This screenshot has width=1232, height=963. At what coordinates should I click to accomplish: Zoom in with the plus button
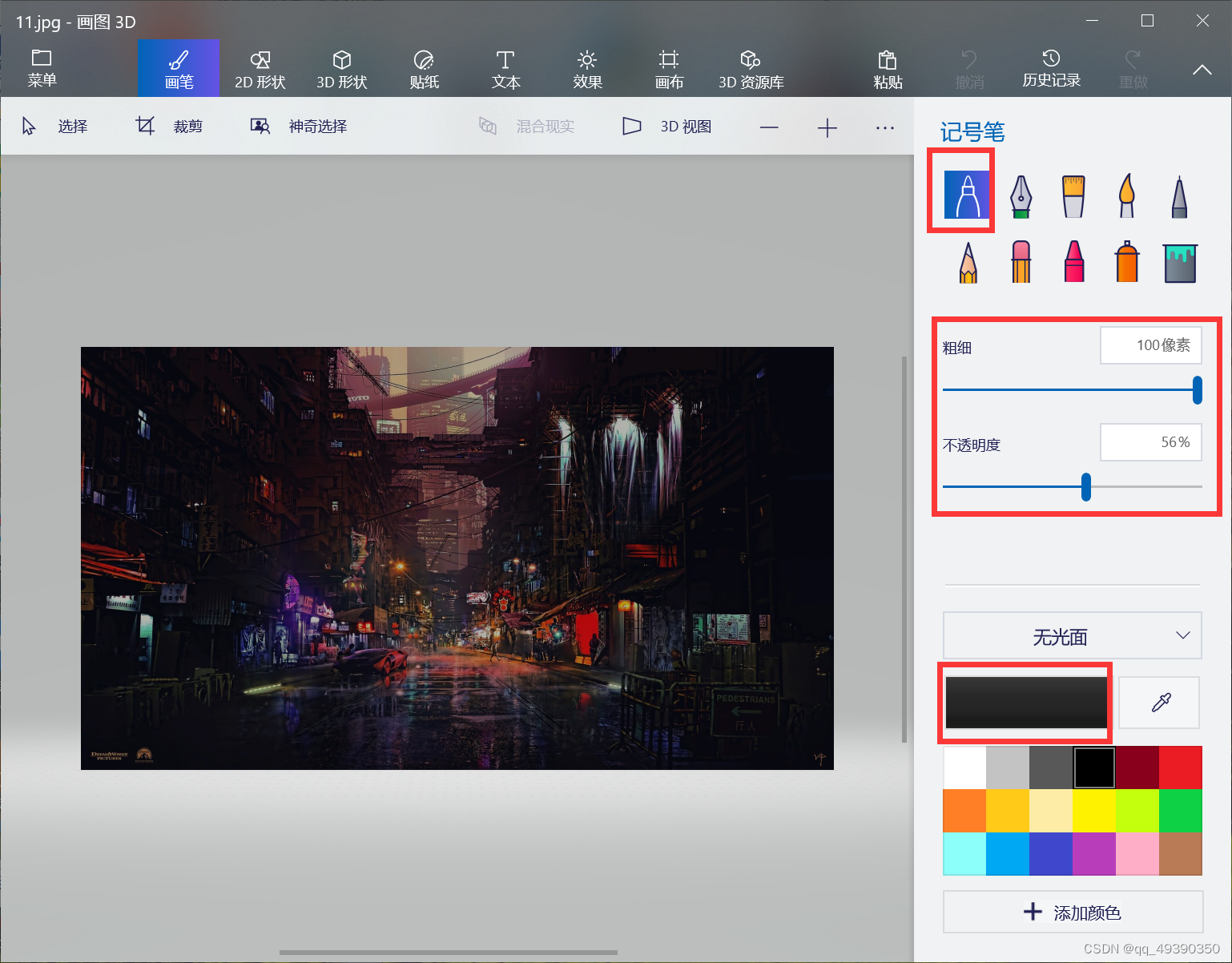(827, 127)
